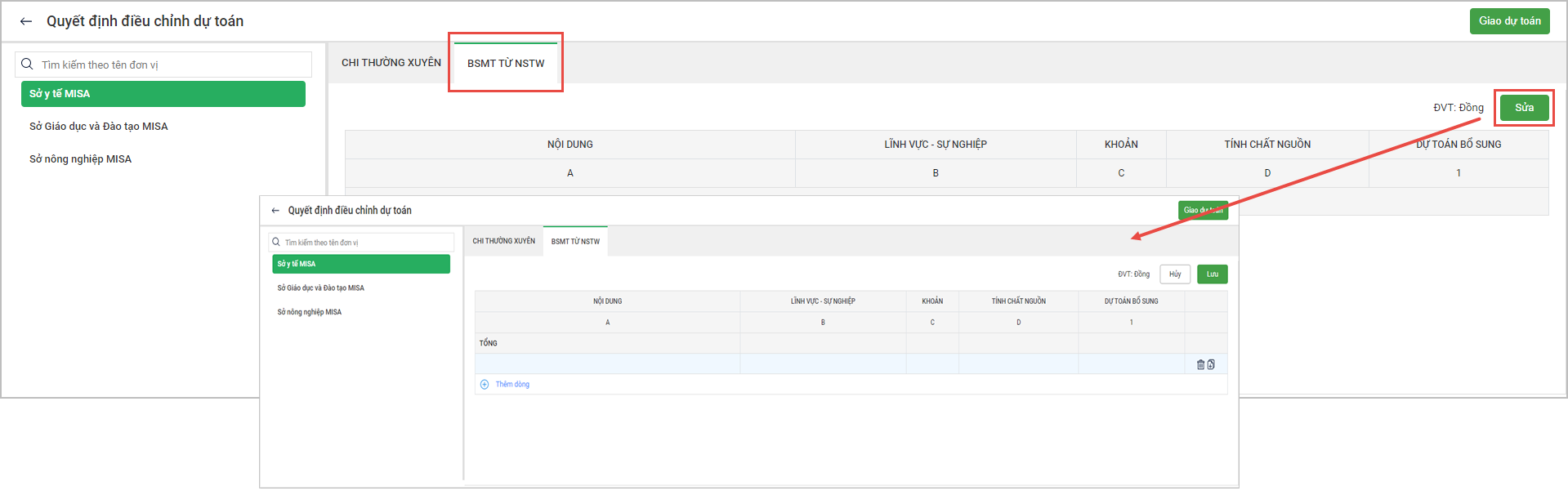This screenshot has height=495, width=1568.
Task: Click the empty NỘI DUNG cell in the blue row
Action: [607, 363]
